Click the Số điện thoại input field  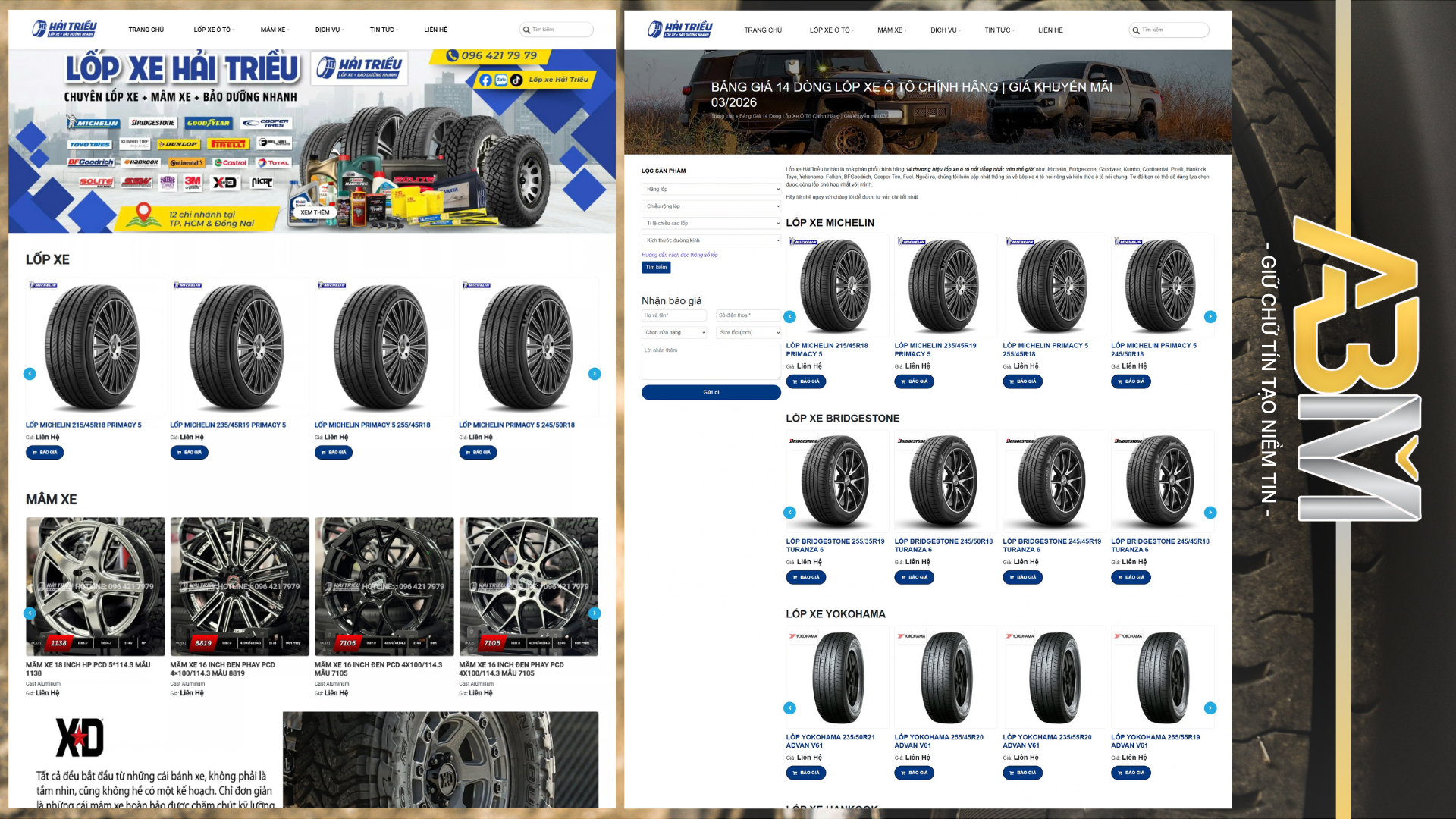[748, 315]
